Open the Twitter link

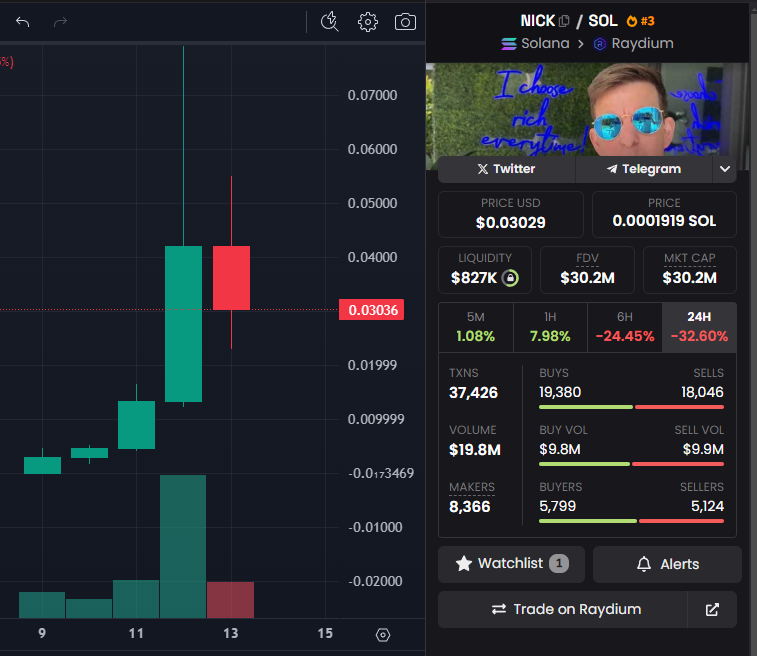[x=506, y=169]
